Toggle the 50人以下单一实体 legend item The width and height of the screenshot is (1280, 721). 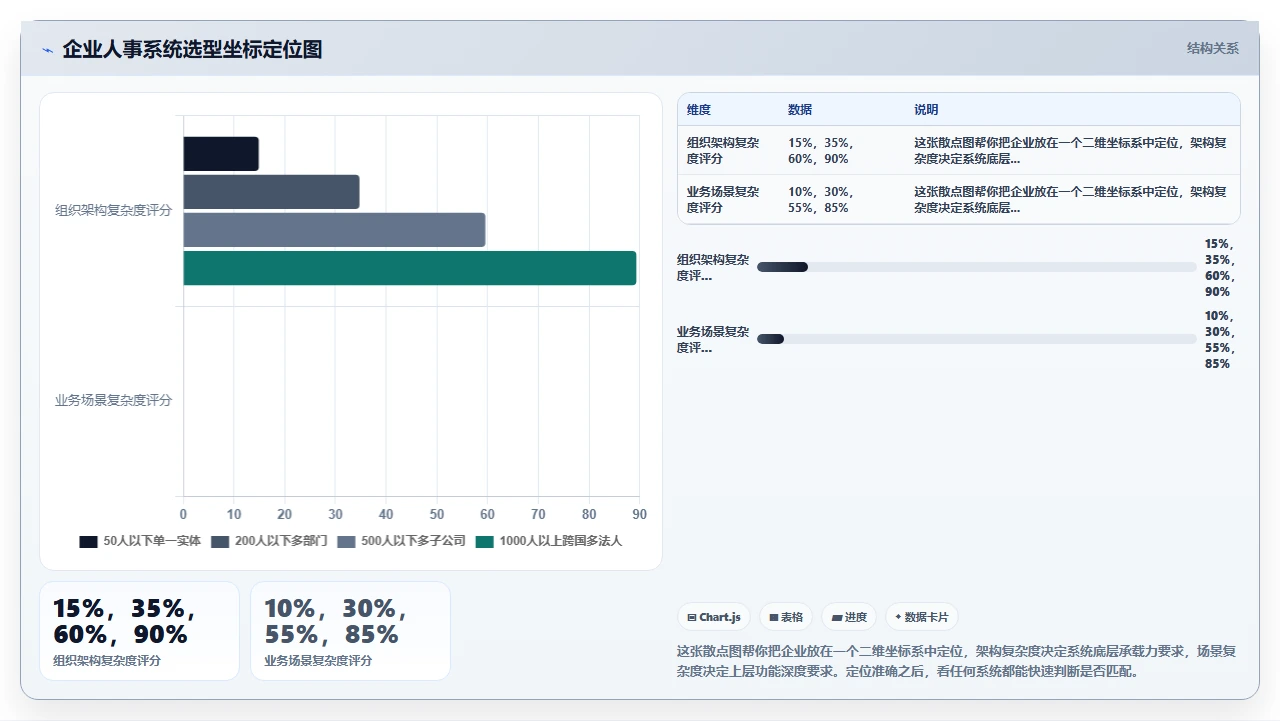click(x=140, y=541)
